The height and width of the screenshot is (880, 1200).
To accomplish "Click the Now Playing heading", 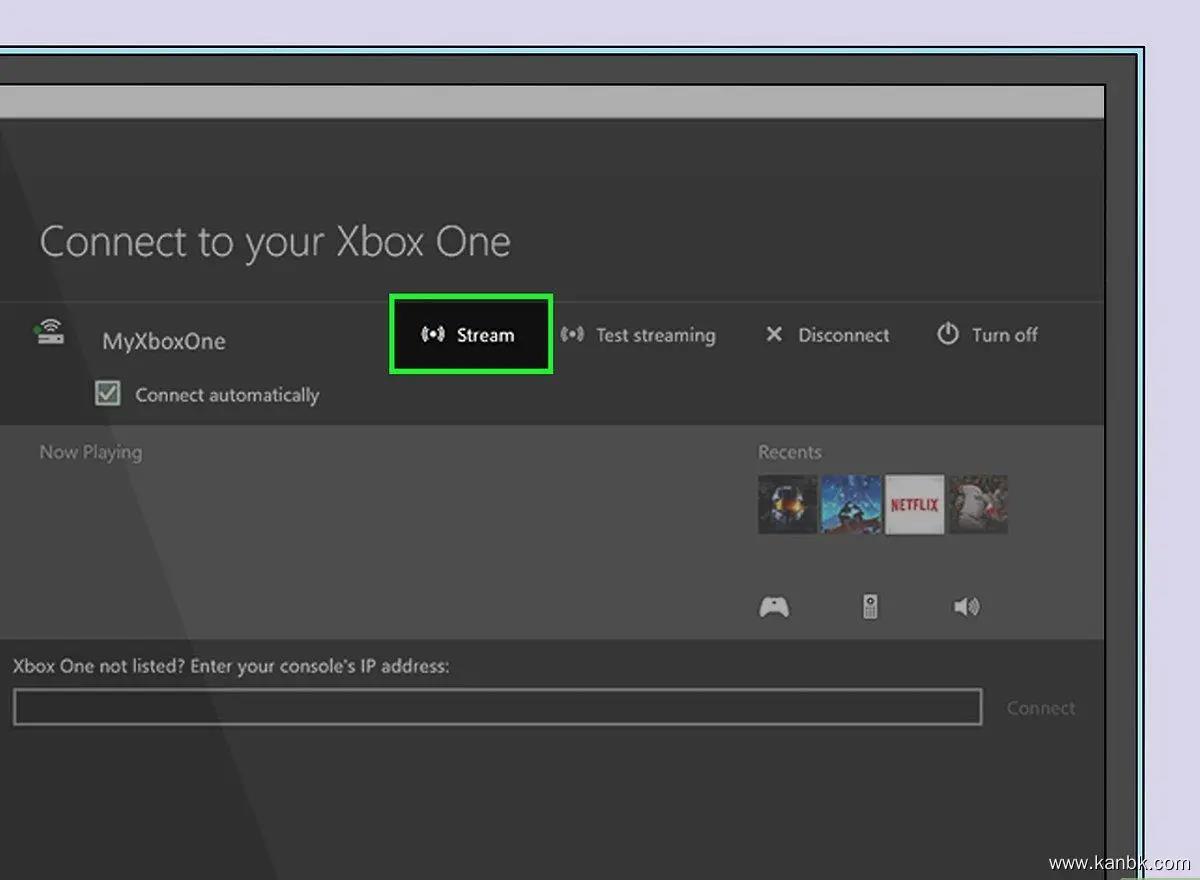I will (x=90, y=452).
